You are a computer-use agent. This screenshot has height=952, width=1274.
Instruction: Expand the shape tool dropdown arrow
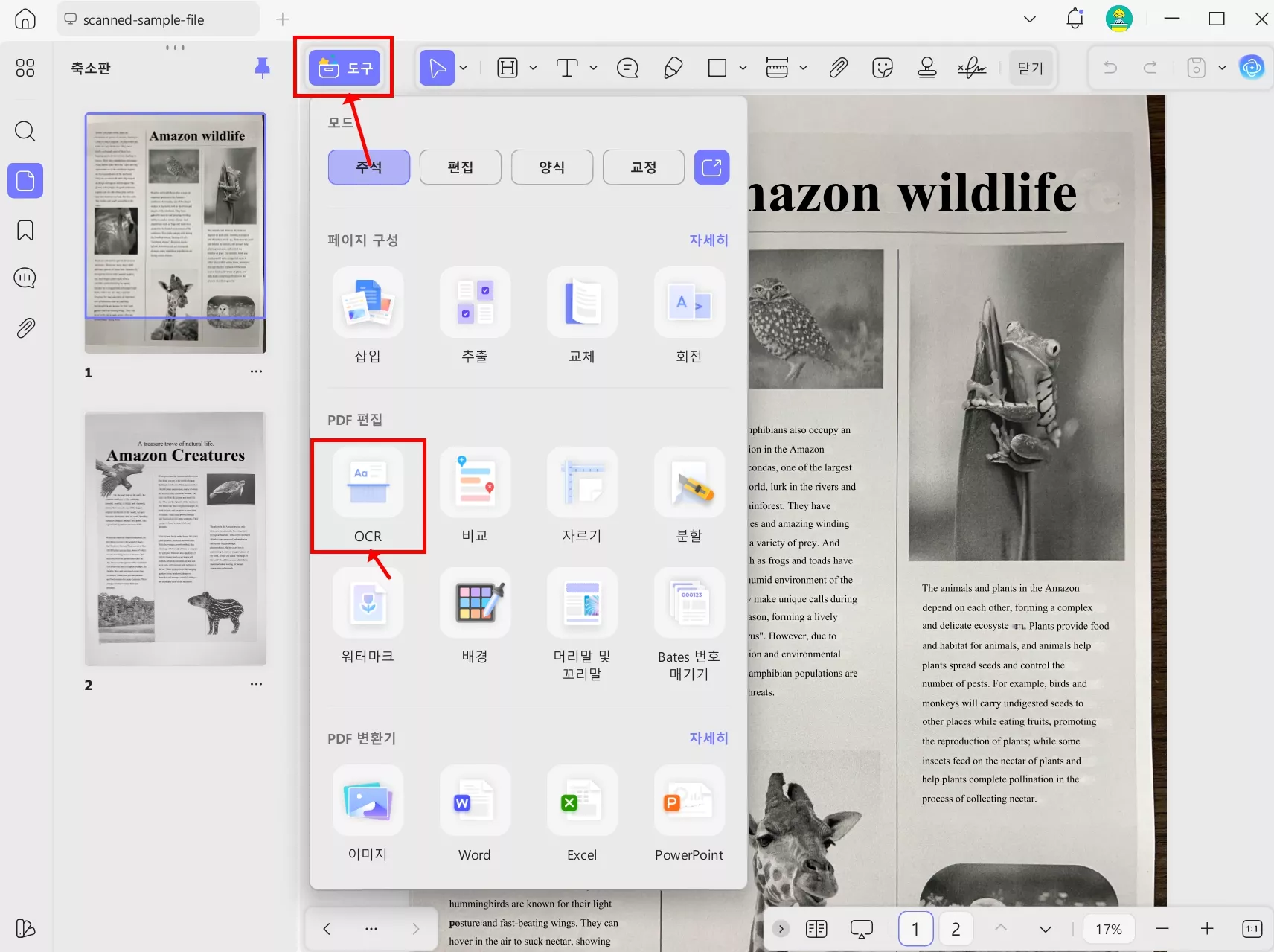point(743,68)
